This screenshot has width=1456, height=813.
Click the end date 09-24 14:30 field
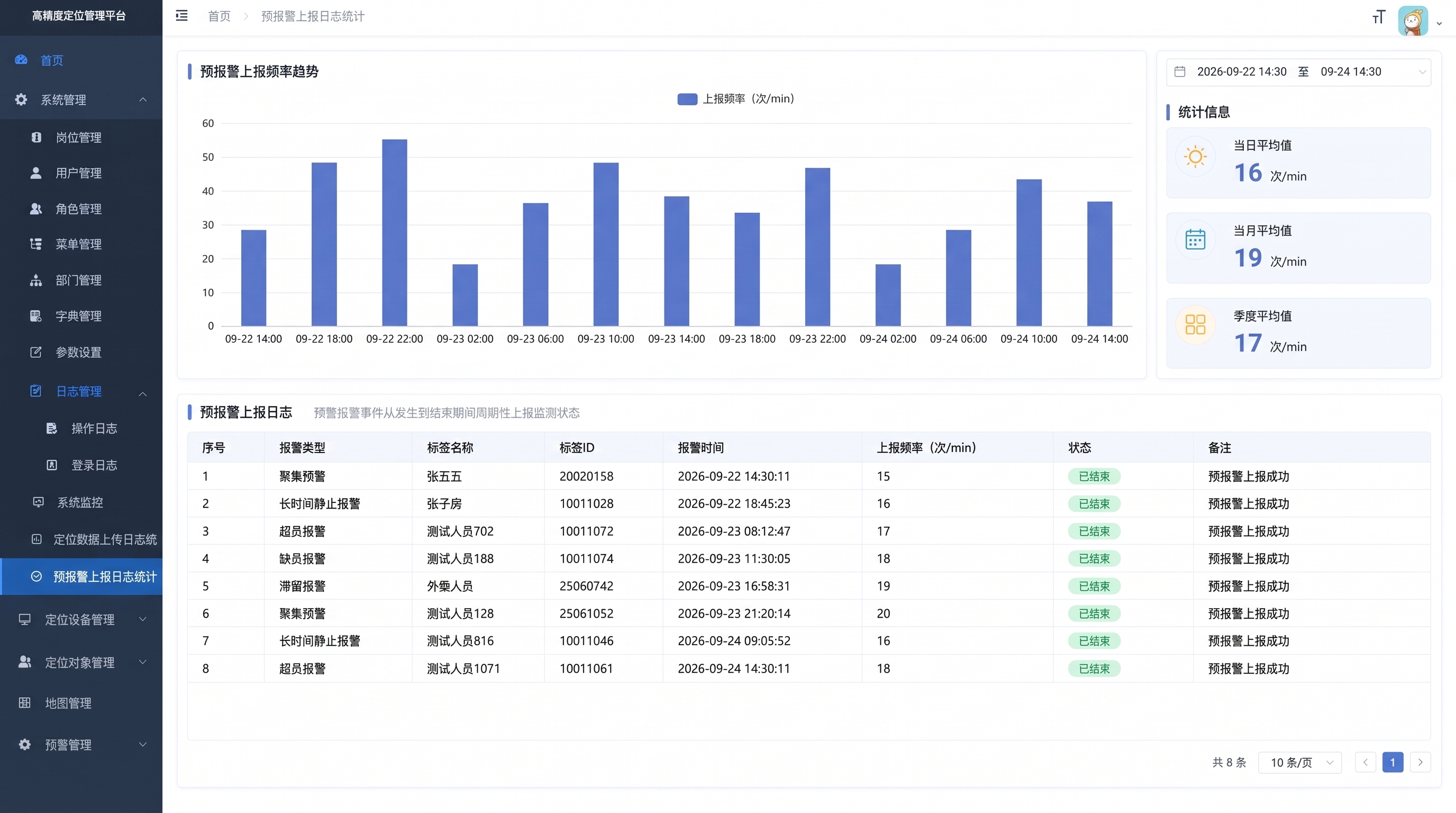pyautogui.click(x=1351, y=72)
